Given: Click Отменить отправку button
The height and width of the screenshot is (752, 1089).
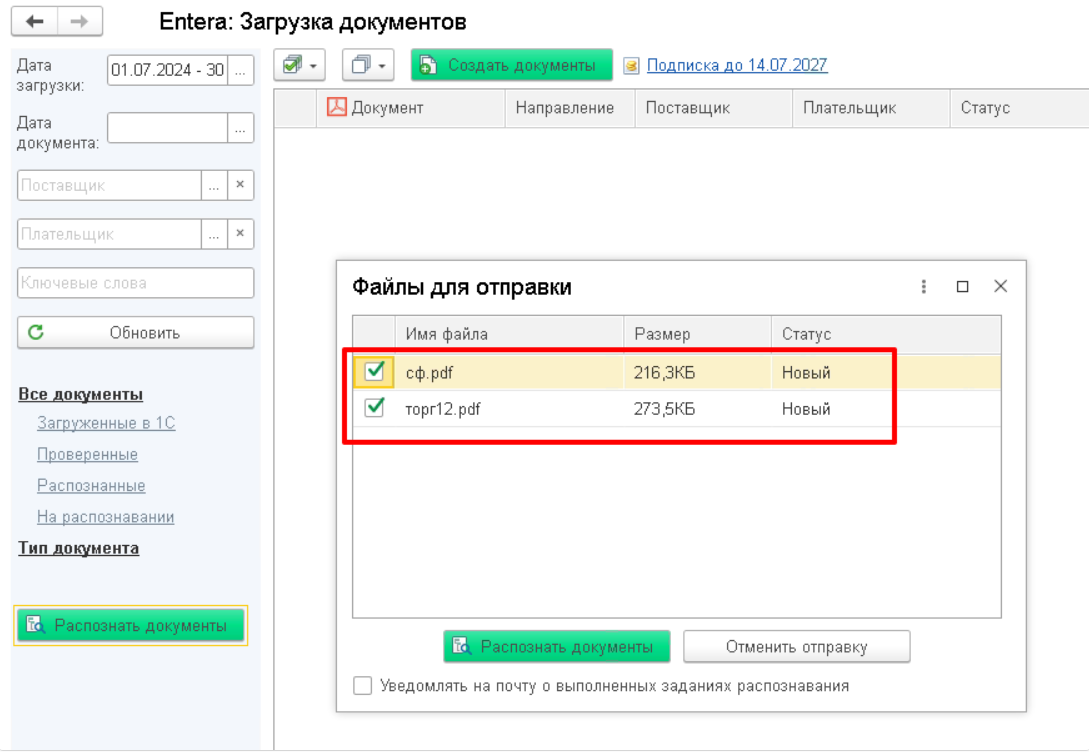Looking at the screenshot, I should pyautogui.click(x=797, y=646).
